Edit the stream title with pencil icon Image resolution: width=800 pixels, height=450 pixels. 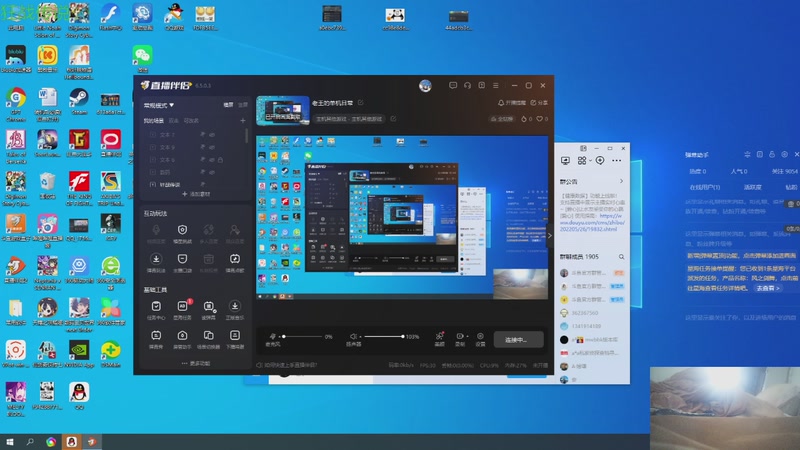click(361, 103)
